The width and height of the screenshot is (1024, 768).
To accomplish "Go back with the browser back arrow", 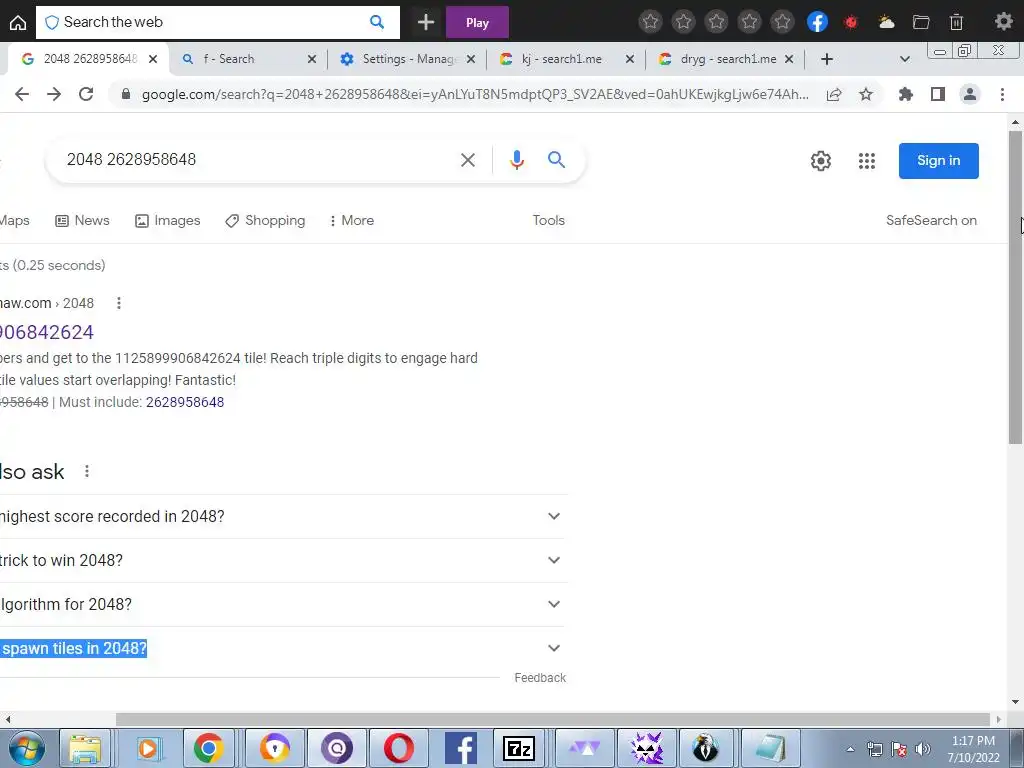I will (x=22, y=94).
